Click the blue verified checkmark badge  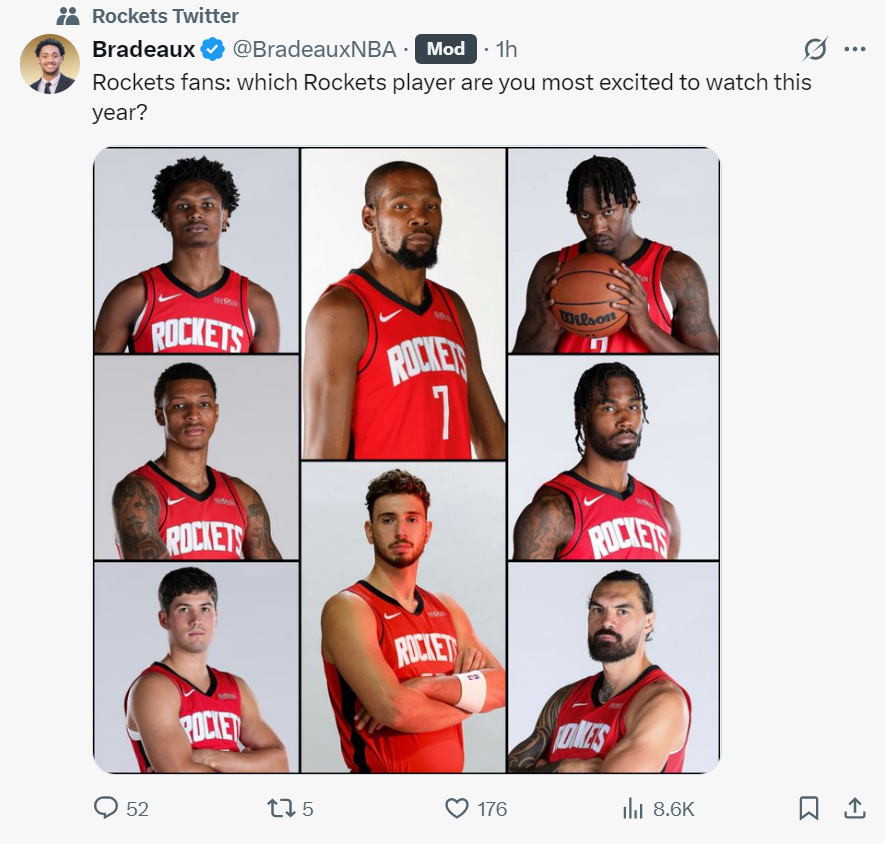212,48
